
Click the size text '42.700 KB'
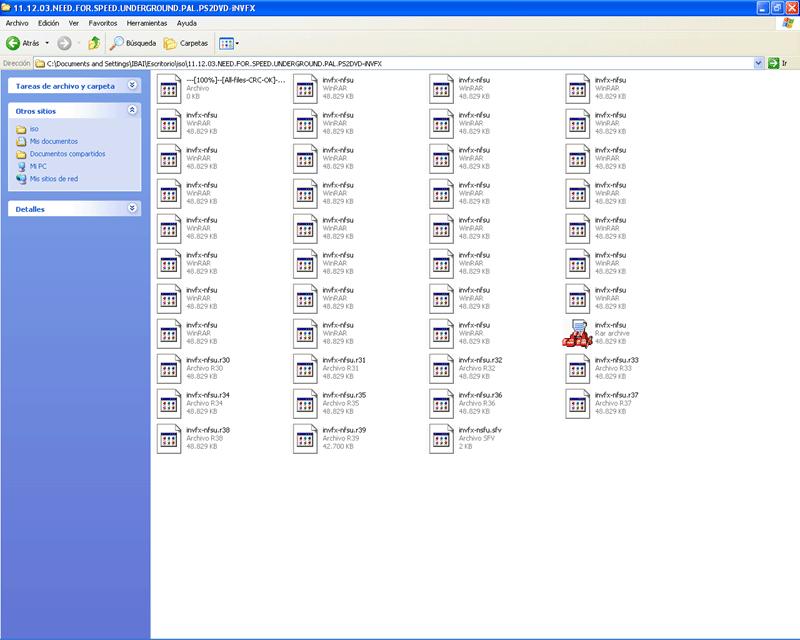coord(338,446)
